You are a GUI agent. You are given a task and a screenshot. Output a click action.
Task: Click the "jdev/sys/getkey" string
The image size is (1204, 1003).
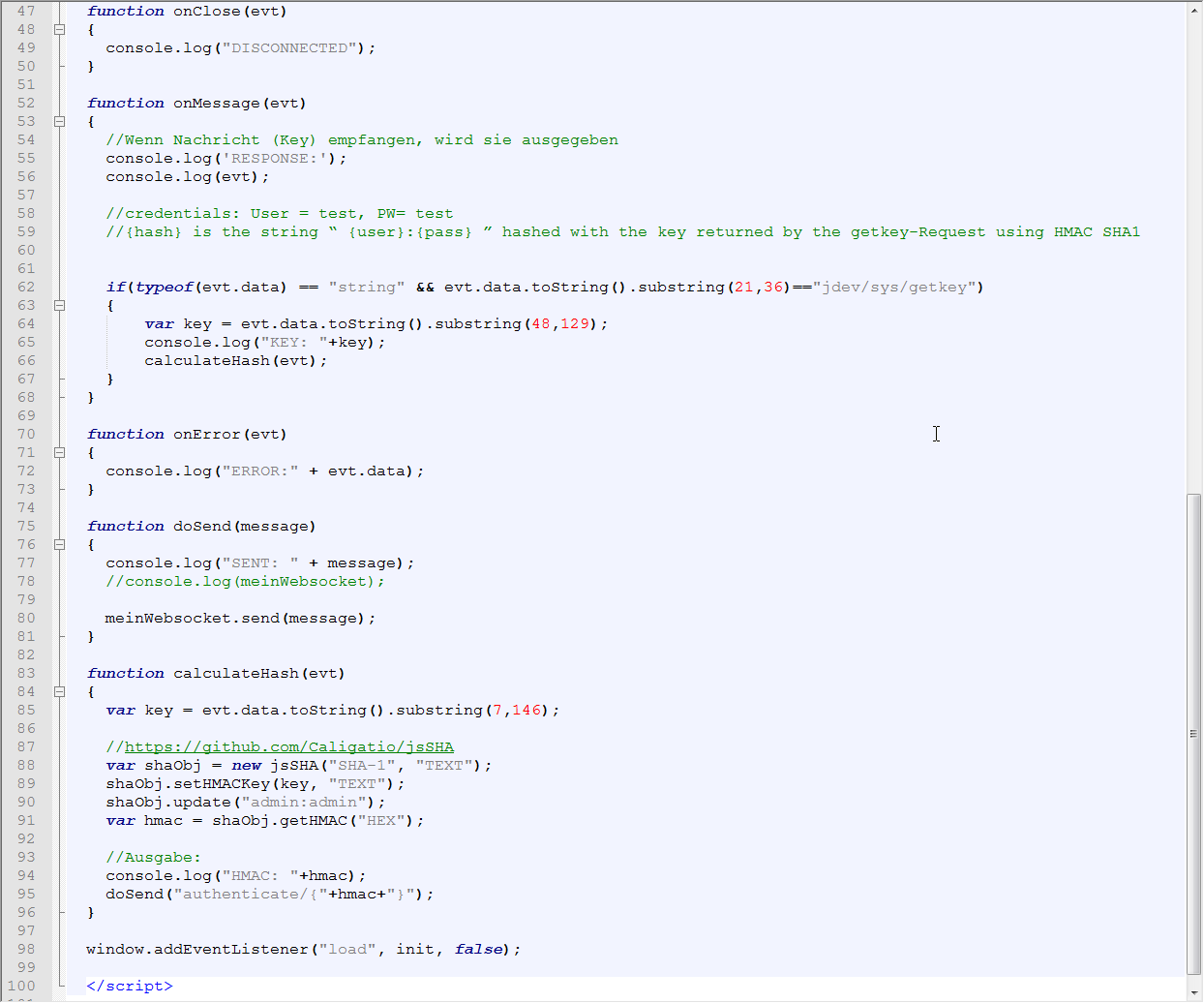894,287
